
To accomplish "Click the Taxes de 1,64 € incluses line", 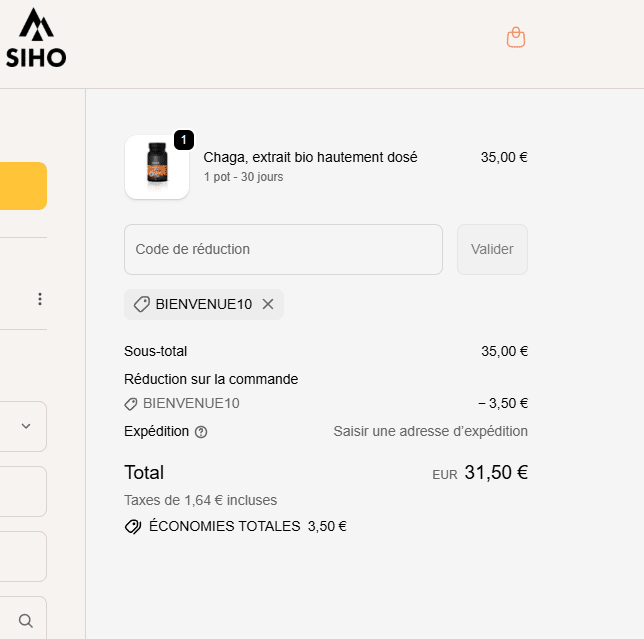I will [x=200, y=500].
